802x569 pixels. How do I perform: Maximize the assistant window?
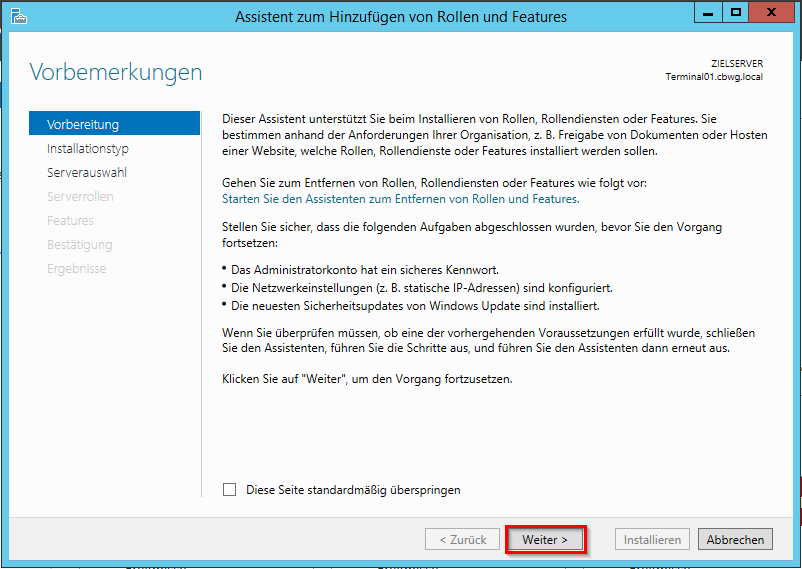[x=736, y=13]
